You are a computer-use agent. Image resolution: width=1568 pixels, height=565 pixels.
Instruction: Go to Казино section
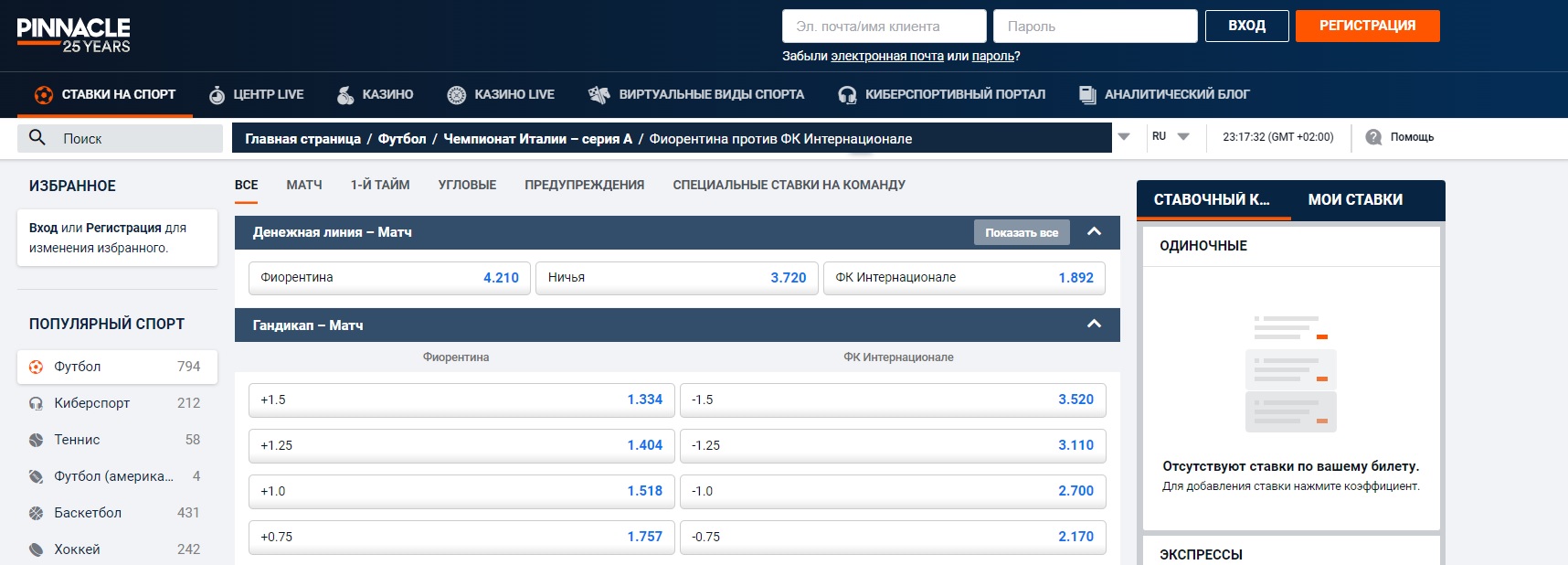pos(375,94)
